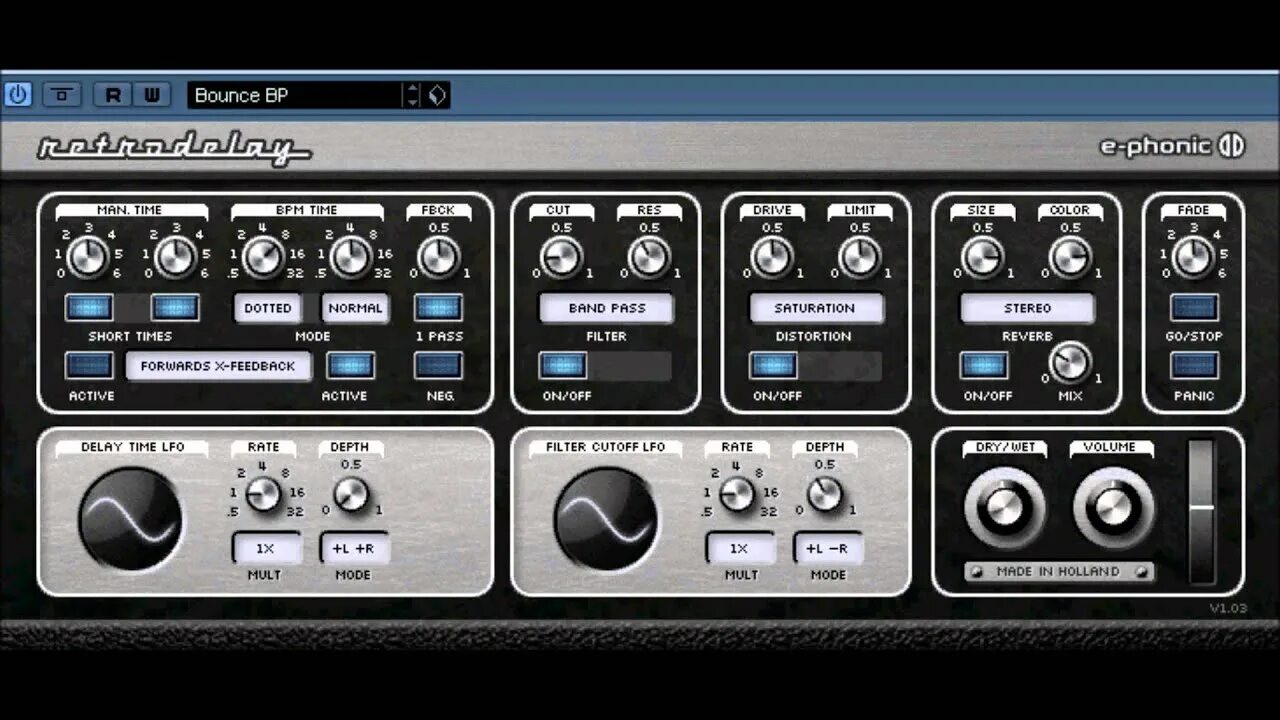
Task: Click the first MAN. TIME knob
Action: (87, 257)
